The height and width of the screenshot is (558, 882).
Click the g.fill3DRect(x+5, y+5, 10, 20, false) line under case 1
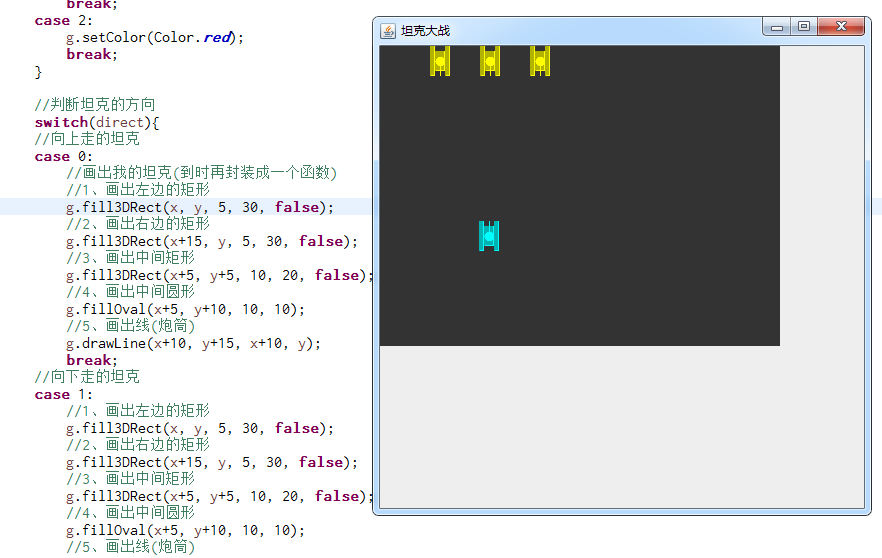(219, 496)
